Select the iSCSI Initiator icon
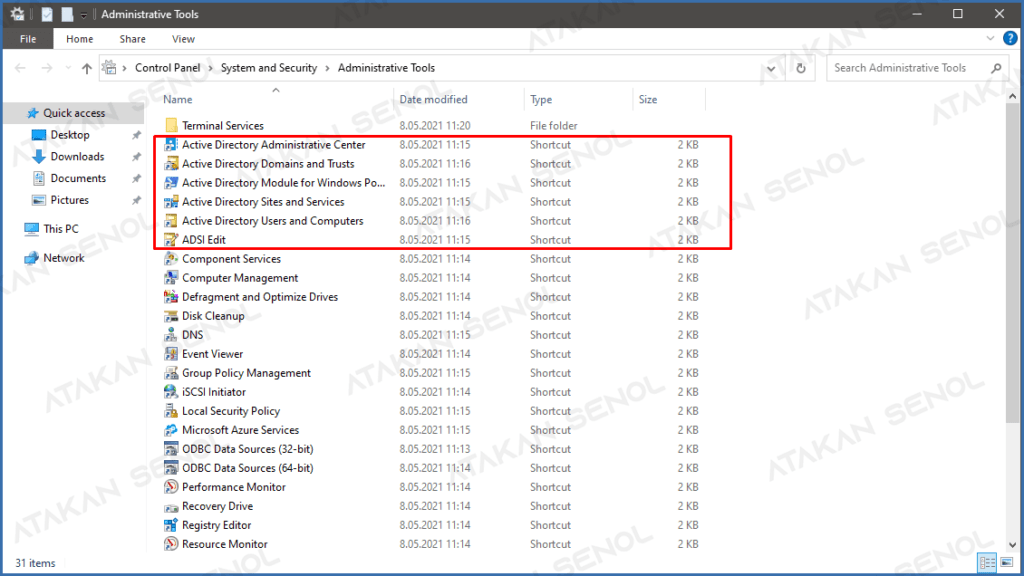The width and height of the screenshot is (1024, 576). [171, 392]
